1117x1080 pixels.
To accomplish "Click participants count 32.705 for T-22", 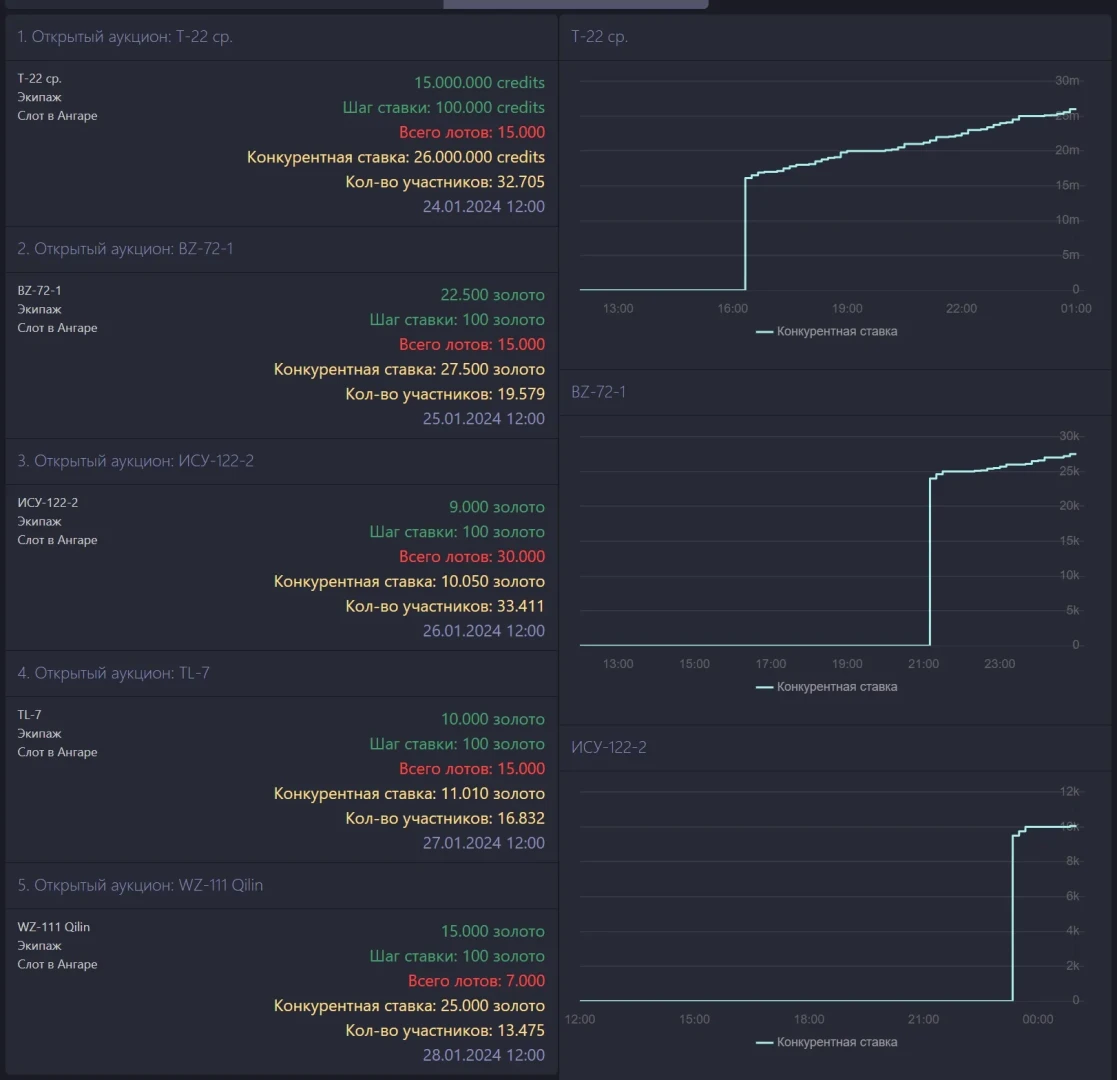I will click(445, 182).
